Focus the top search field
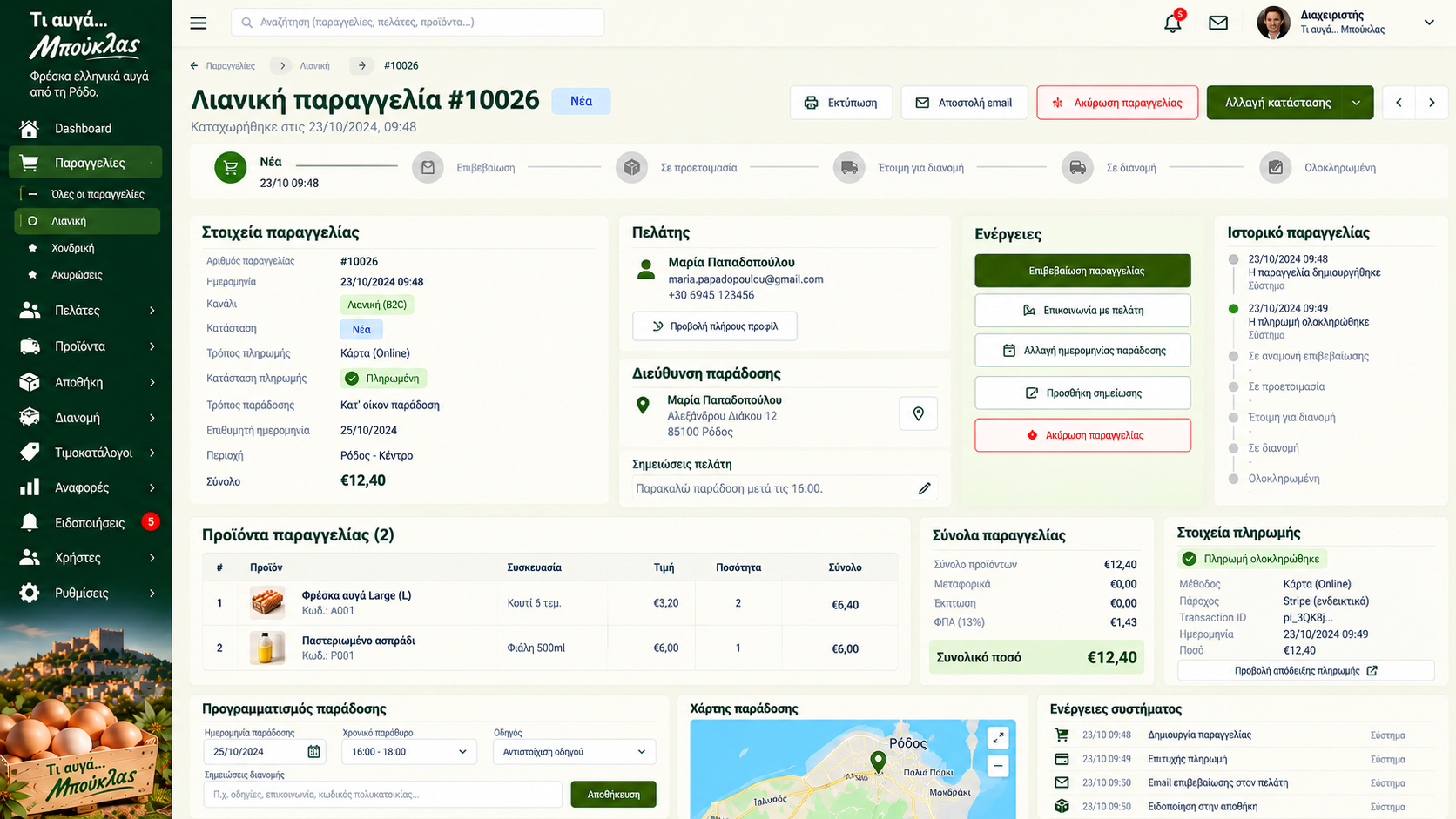This screenshot has width=1456, height=819. pos(417,23)
